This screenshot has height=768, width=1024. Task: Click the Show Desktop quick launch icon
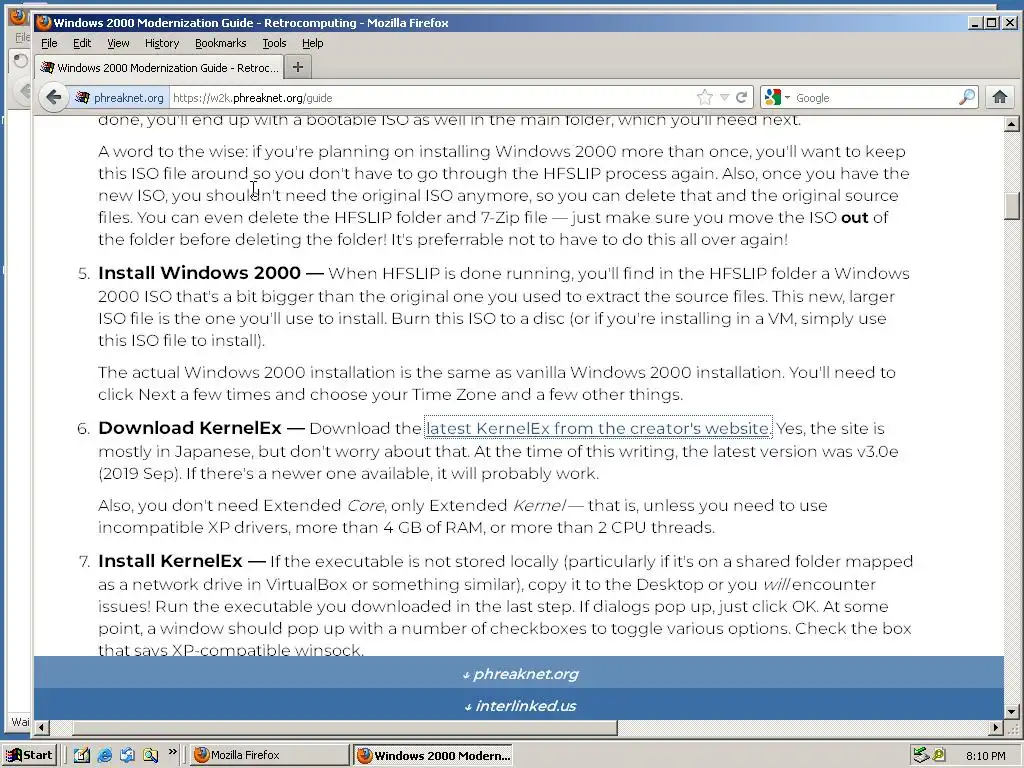tap(82, 755)
